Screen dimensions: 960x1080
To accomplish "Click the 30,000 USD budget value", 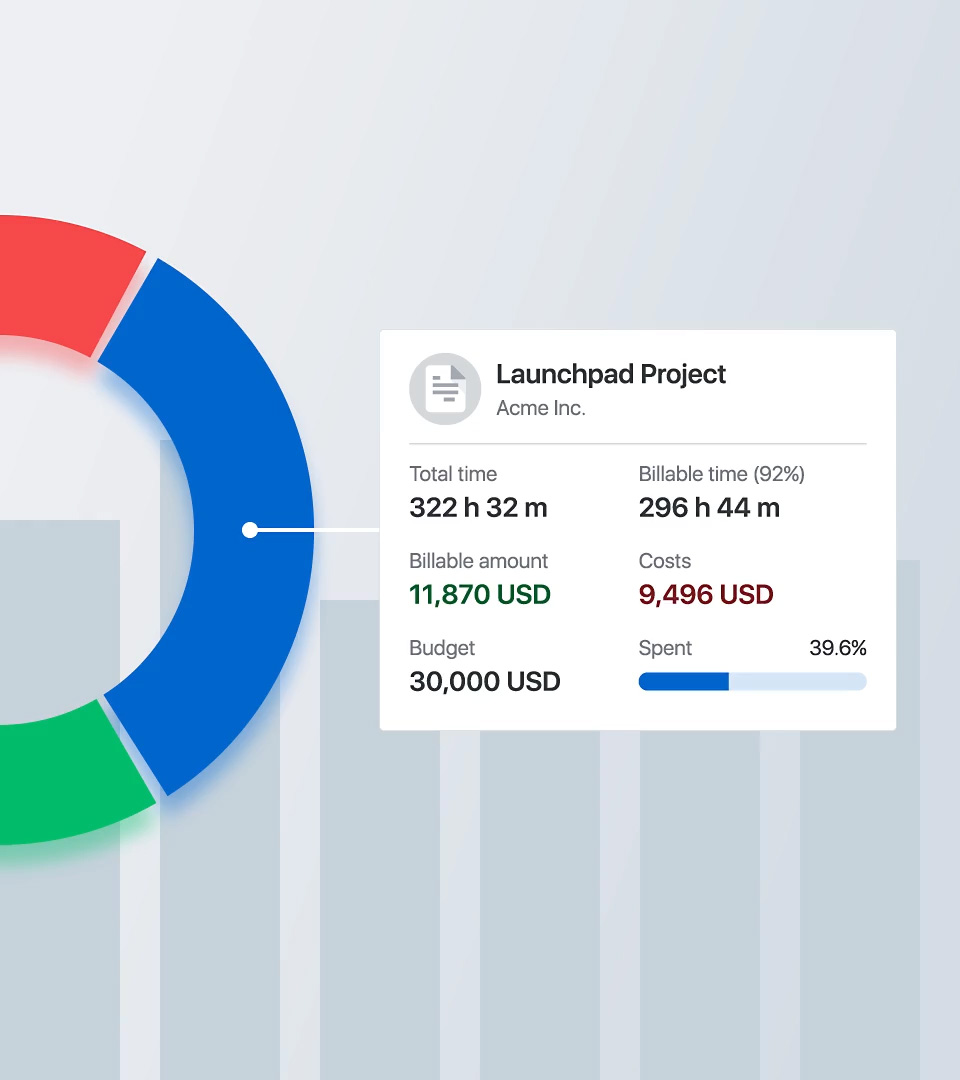I will pyautogui.click(x=485, y=682).
